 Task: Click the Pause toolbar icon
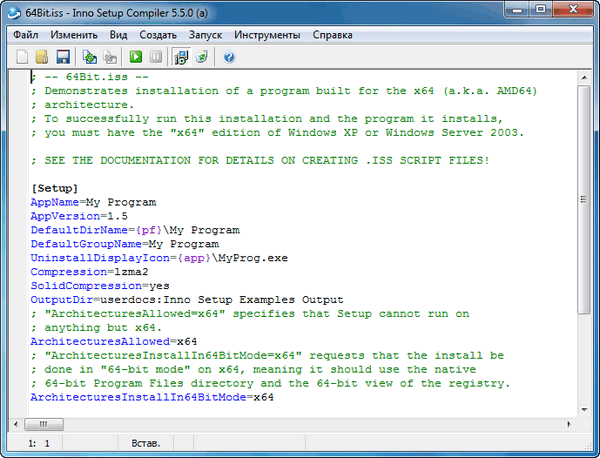click(155, 57)
